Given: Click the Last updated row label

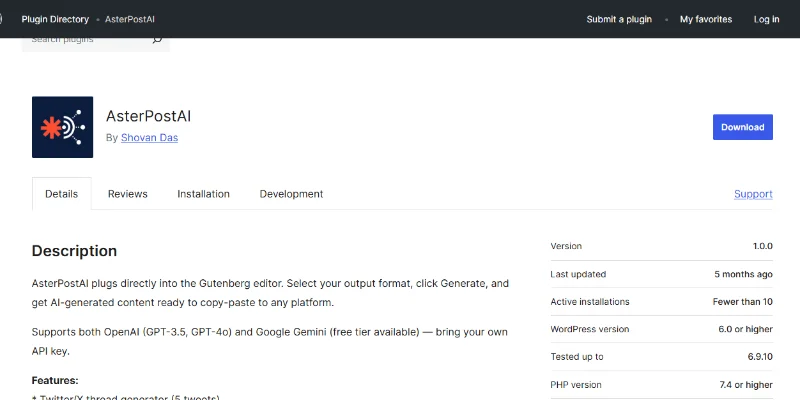Looking at the screenshot, I should [x=578, y=274].
